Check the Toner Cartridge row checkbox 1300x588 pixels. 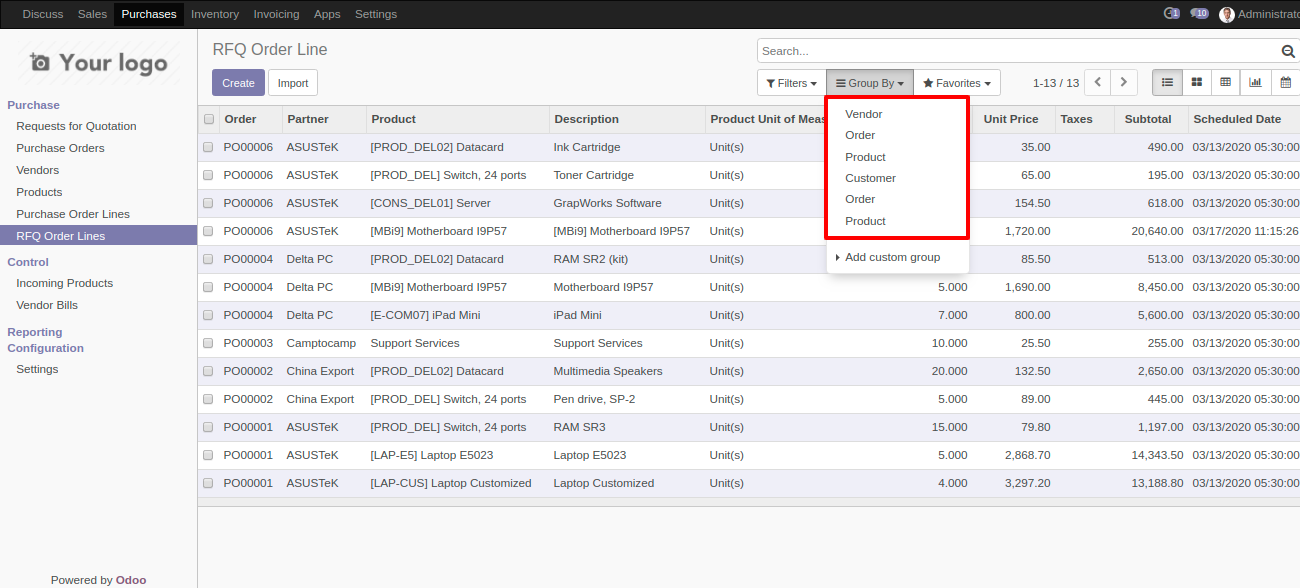208,175
